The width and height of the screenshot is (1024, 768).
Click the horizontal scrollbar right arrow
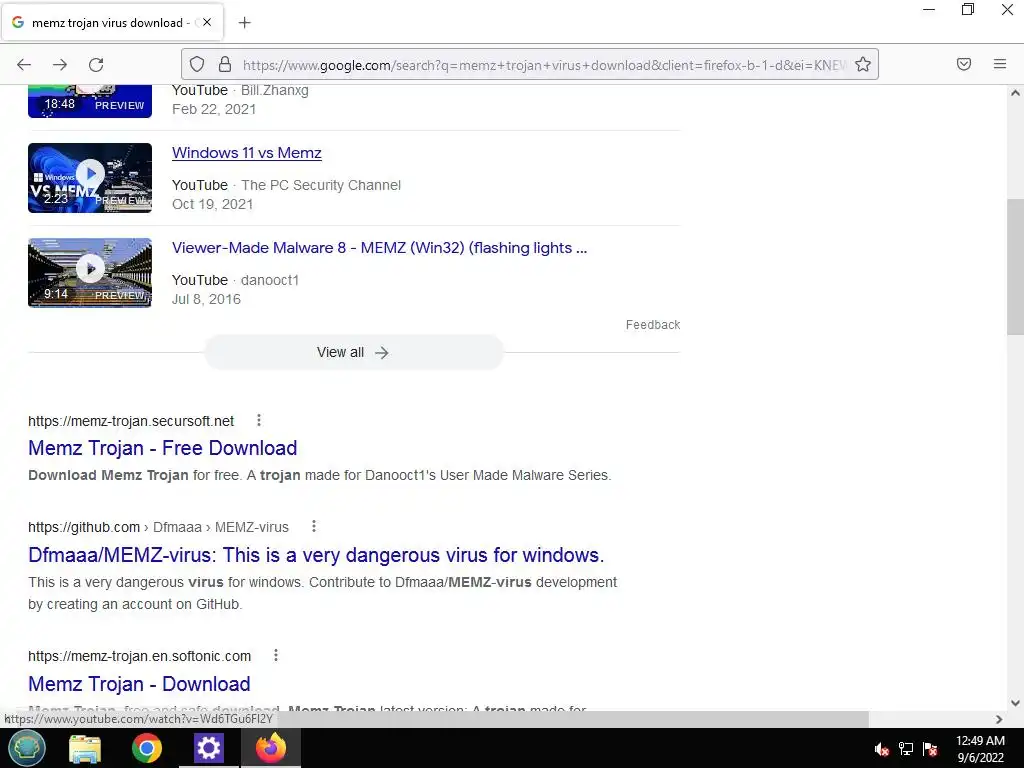click(x=999, y=719)
